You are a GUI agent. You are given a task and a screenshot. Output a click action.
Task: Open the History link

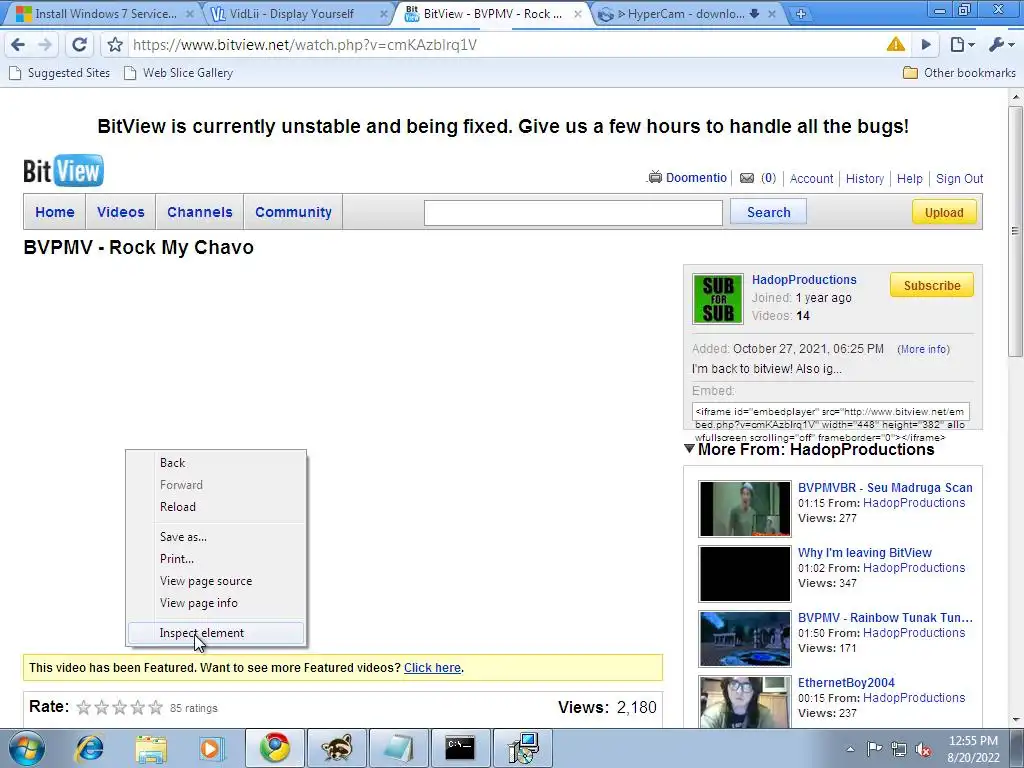point(865,178)
